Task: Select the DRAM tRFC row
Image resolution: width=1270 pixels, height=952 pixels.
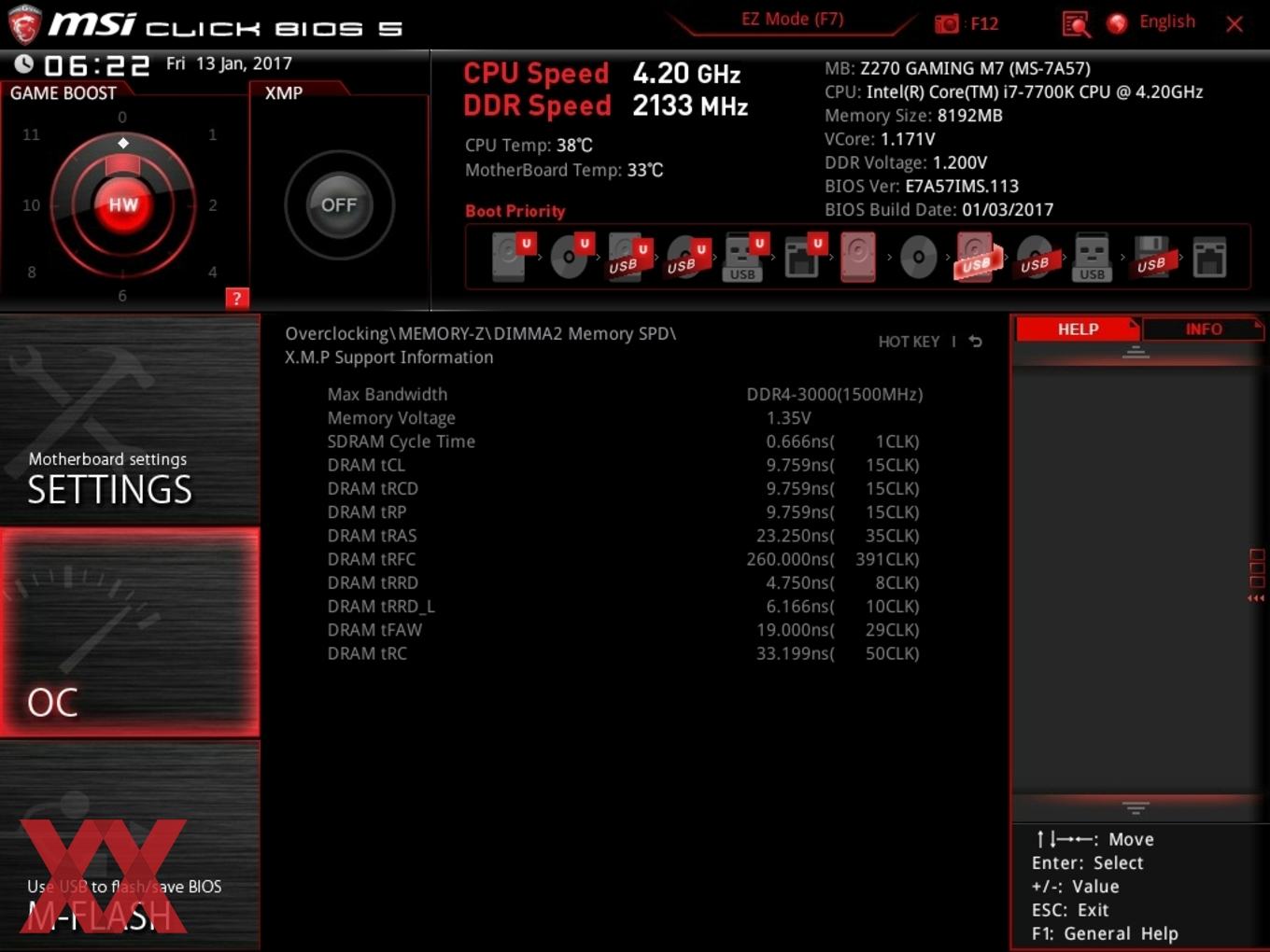Action: tap(624, 558)
